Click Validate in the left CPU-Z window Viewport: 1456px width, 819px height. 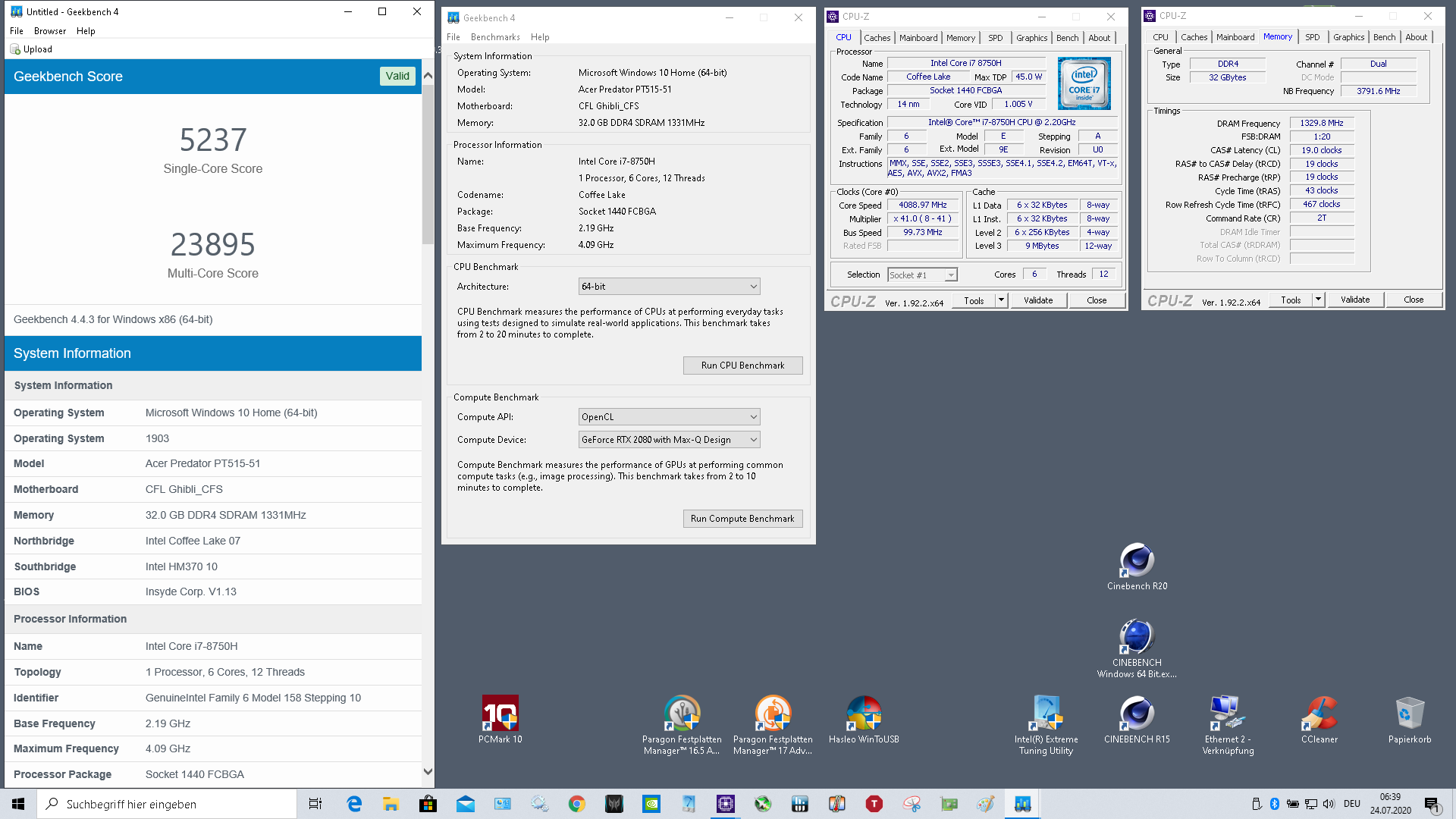coord(1037,300)
